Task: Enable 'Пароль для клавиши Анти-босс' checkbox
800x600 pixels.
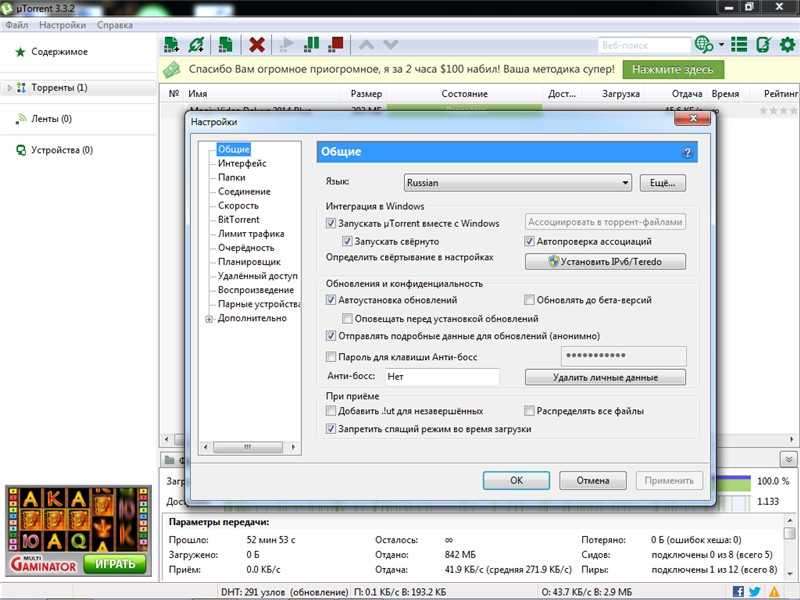Action: click(331, 357)
